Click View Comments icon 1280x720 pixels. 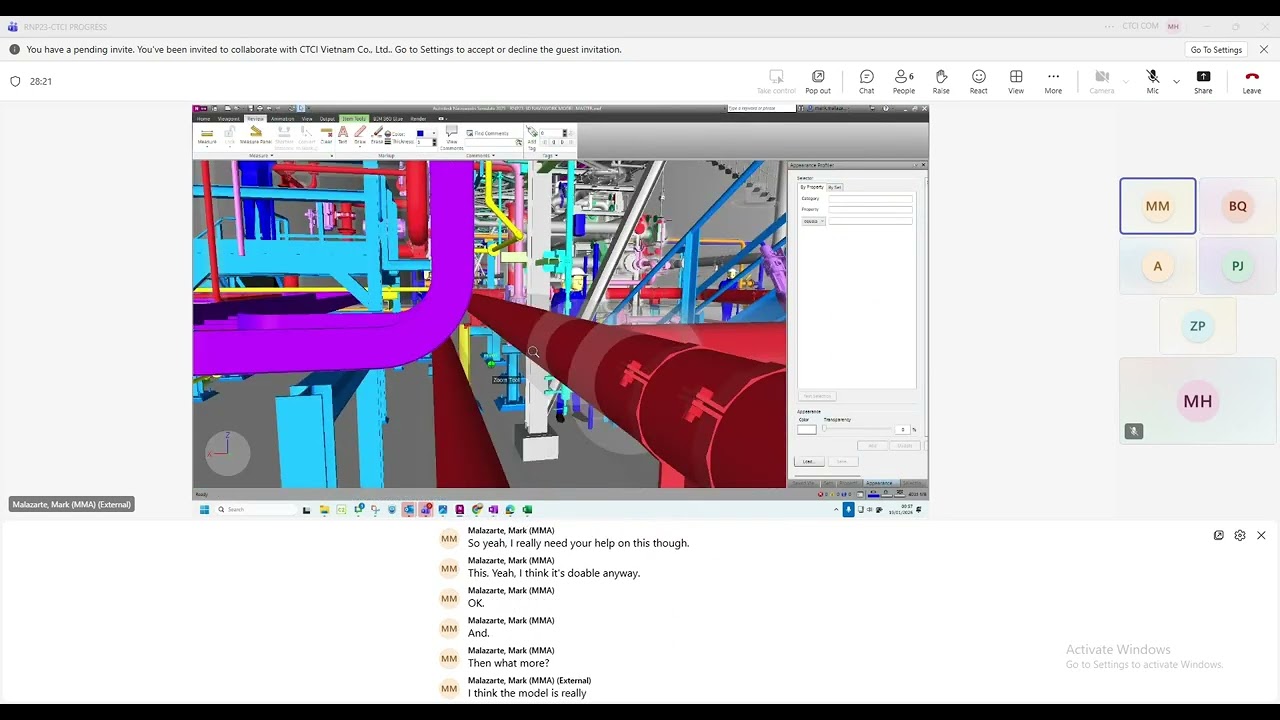(x=451, y=138)
